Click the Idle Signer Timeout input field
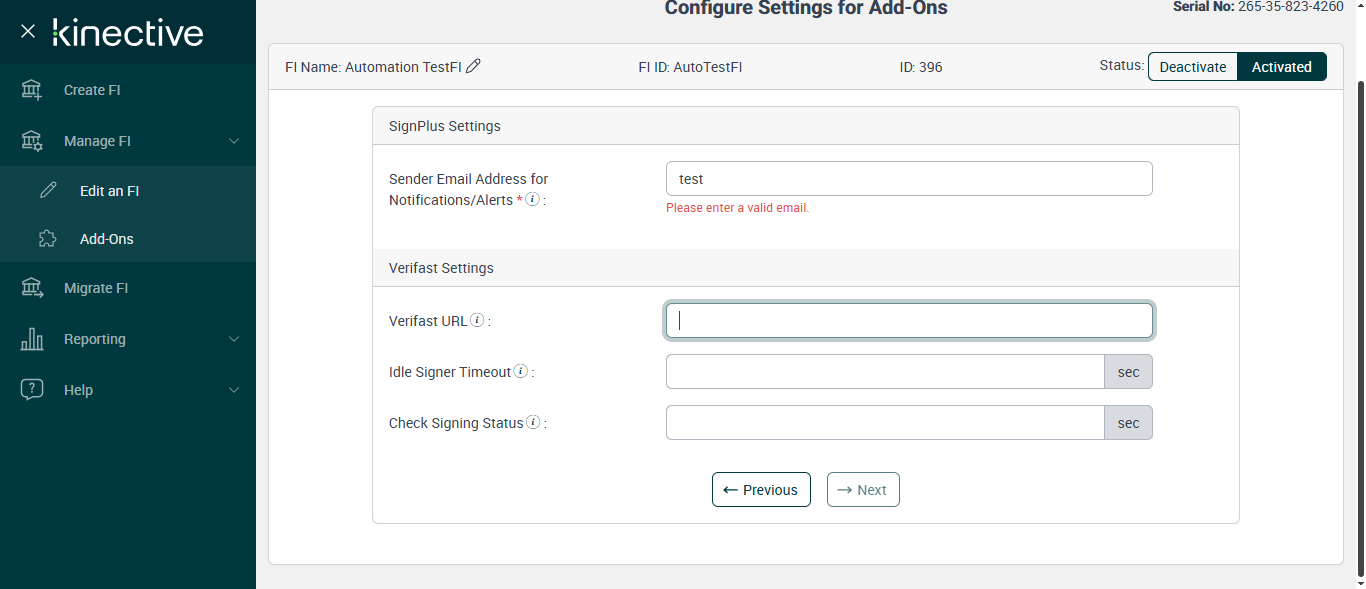The width and height of the screenshot is (1366, 589). (x=885, y=372)
